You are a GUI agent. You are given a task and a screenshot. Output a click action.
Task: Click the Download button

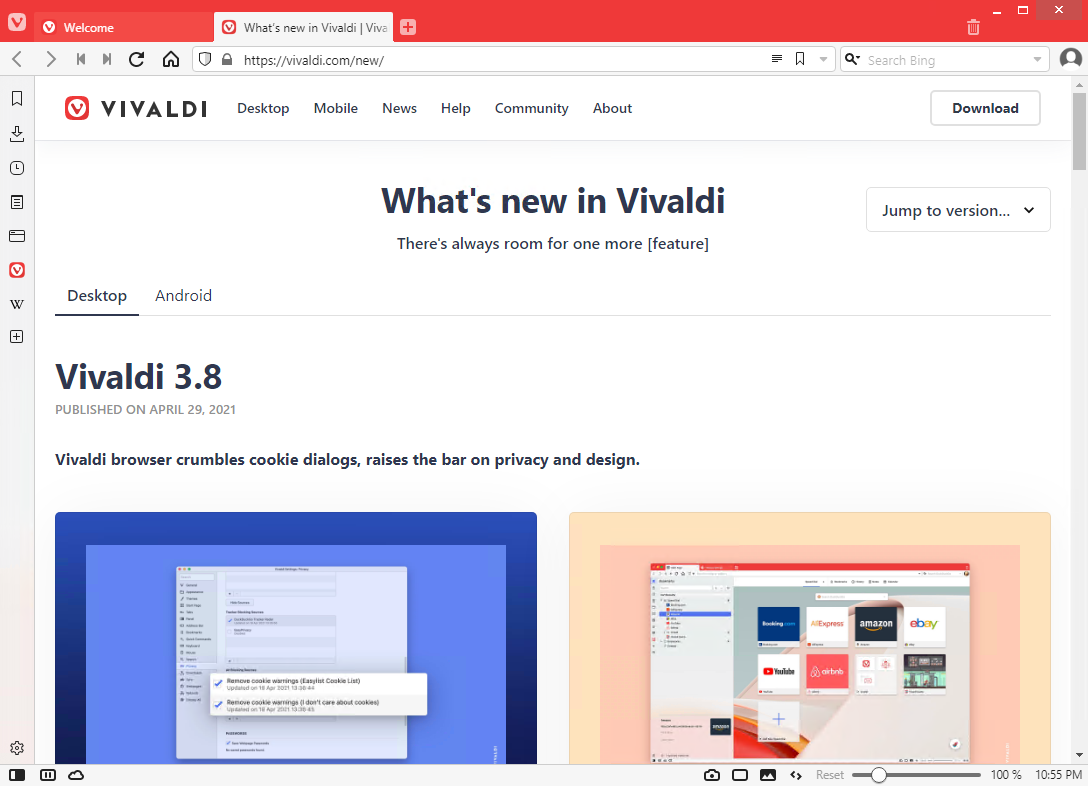click(985, 108)
